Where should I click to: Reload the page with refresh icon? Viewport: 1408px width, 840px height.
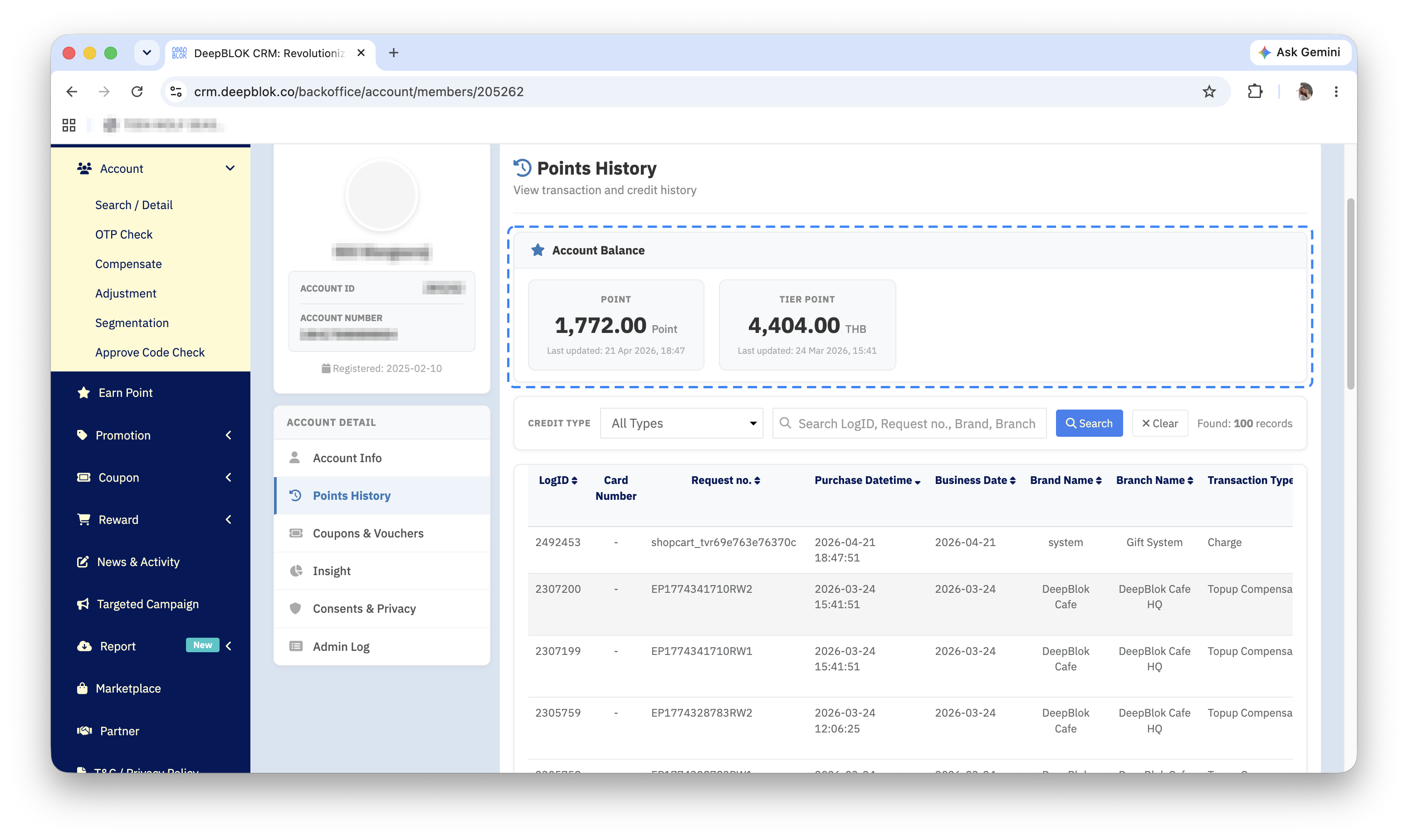point(137,92)
